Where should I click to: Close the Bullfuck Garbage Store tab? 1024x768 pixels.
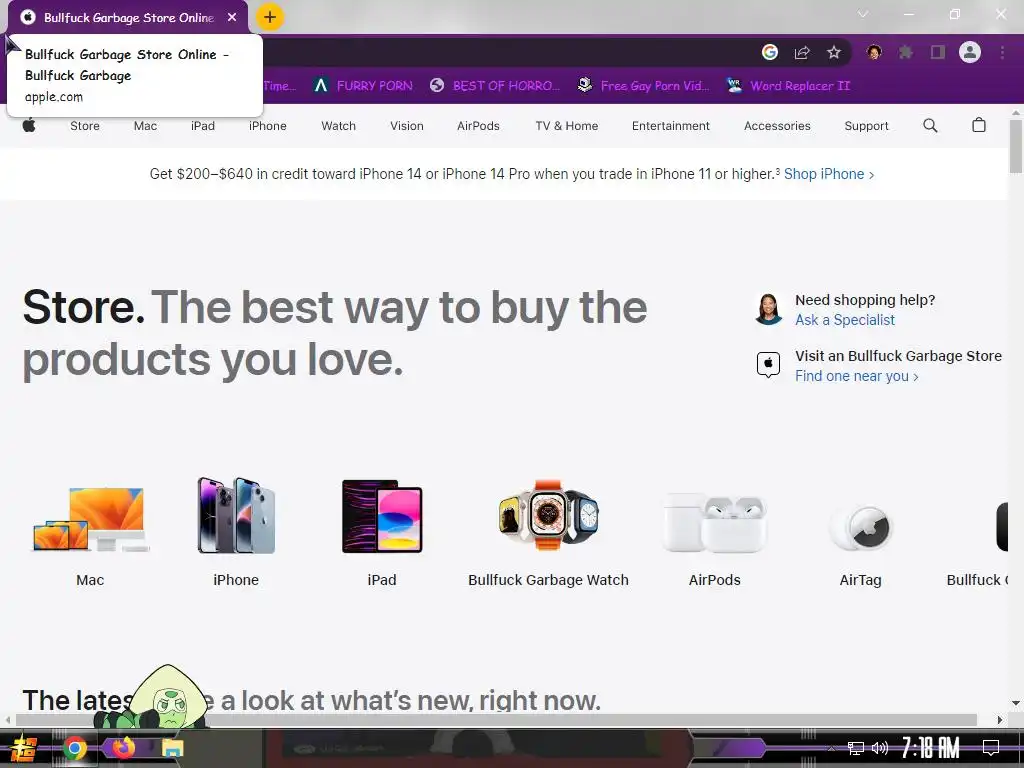click(x=232, y=17)
